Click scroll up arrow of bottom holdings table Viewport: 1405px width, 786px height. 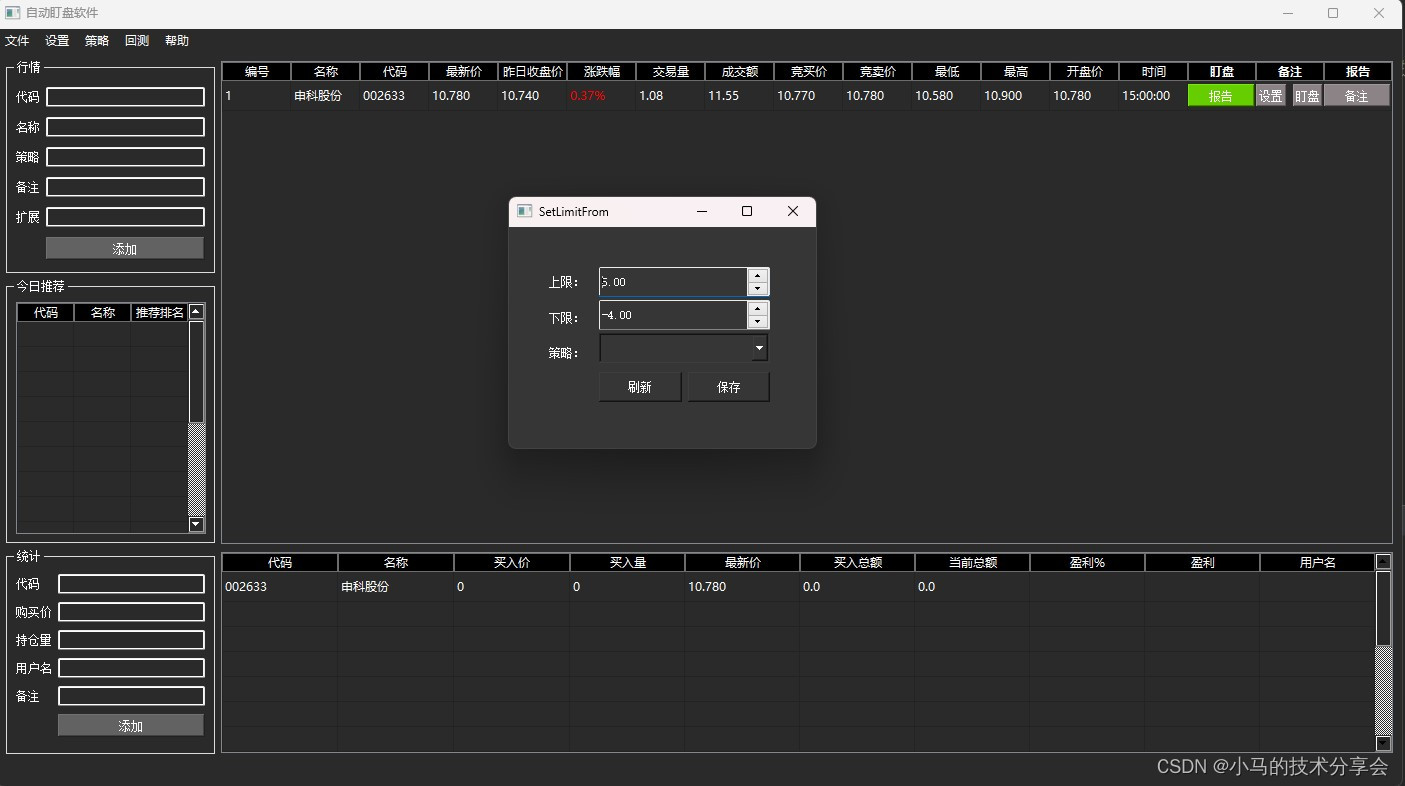coord(1384,561)
